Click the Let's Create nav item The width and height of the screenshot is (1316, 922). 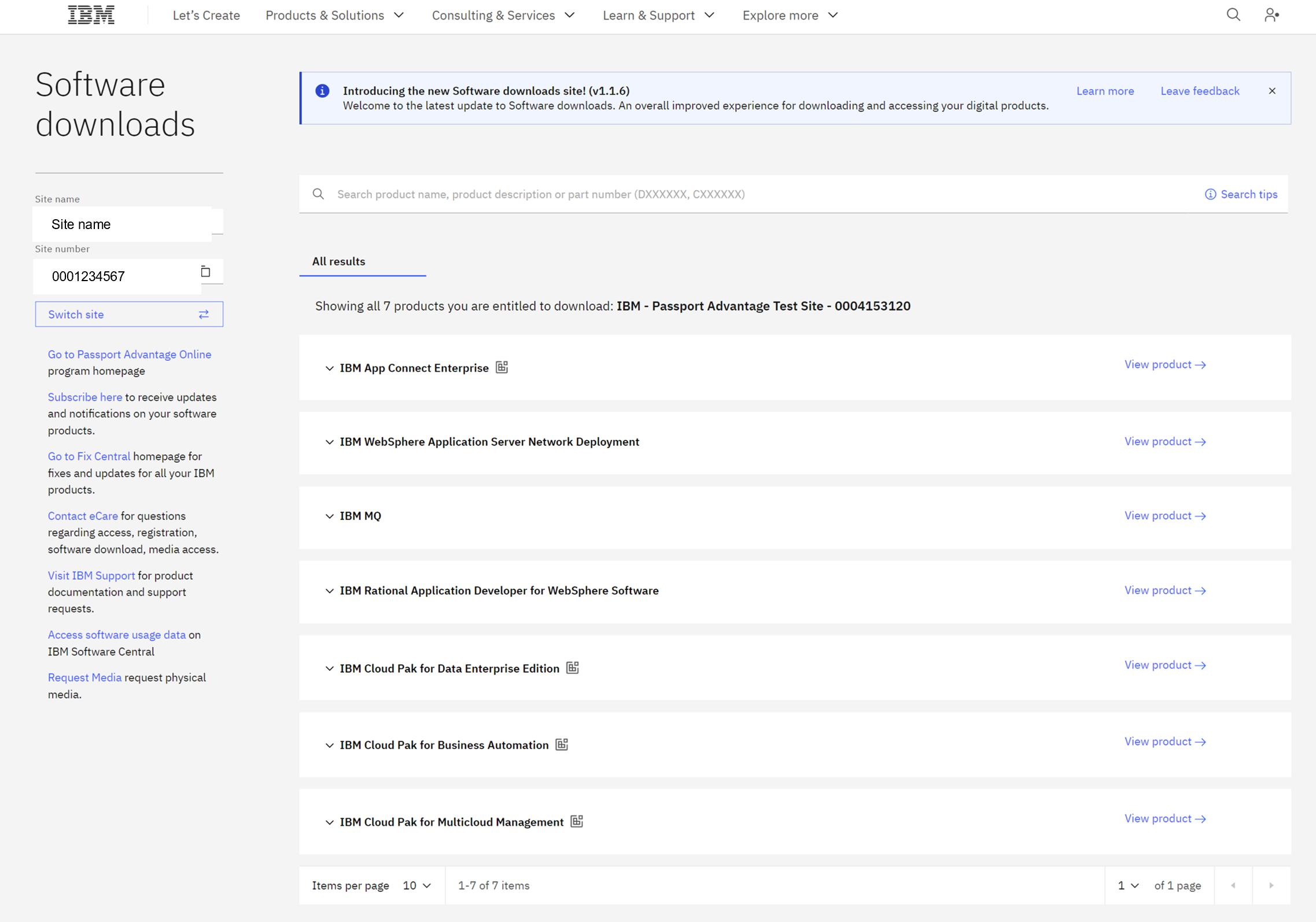[x=206, y=15]
